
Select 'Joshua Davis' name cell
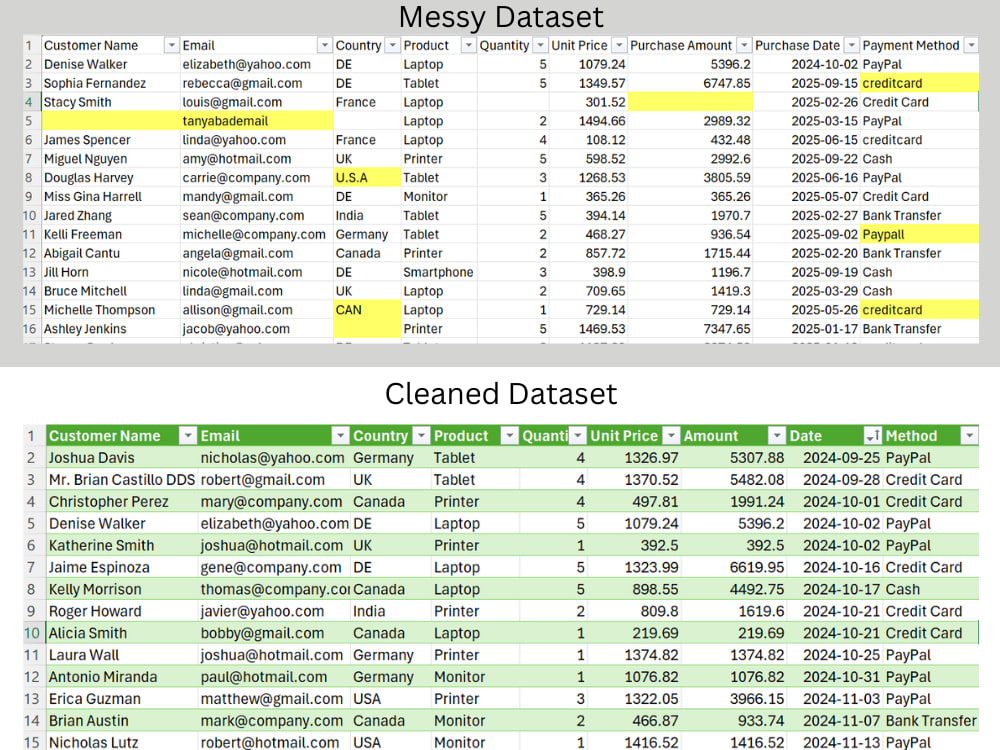[121, 458]
